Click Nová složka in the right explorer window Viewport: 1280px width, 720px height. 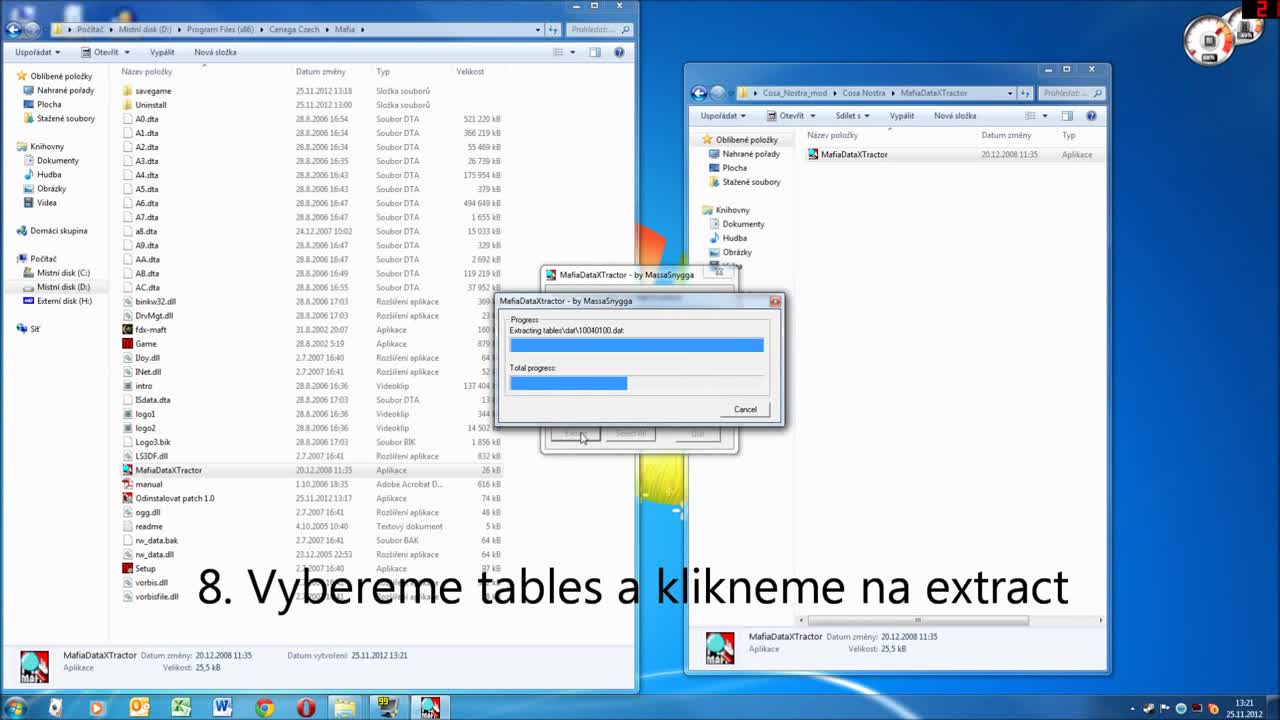coord(954,116)
